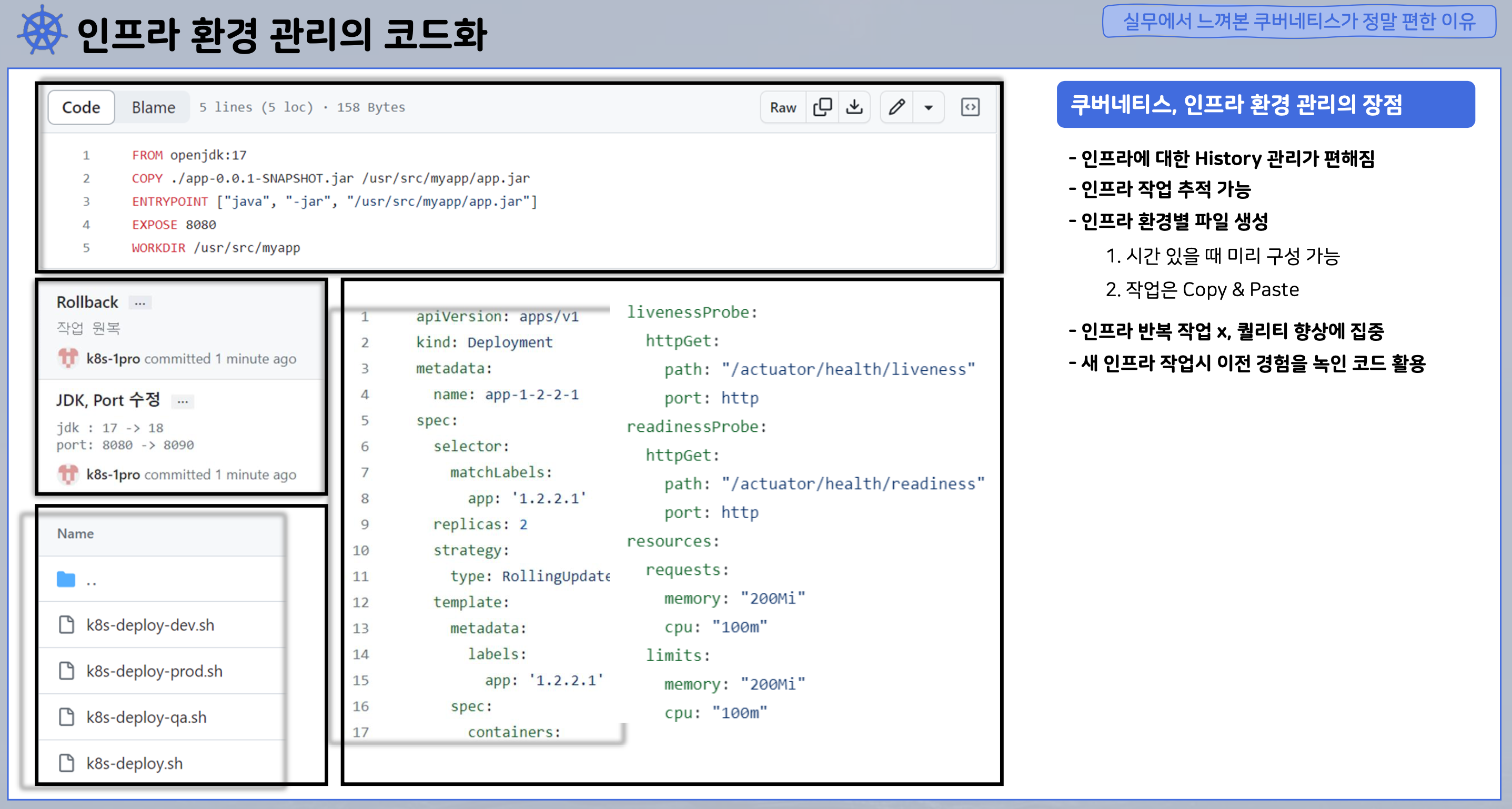Image resolution: width=1512 pixels, height=809 pixels.
Task: Click 'jdk : 17 -> 18' commit detail
Action: pos(110,428)
